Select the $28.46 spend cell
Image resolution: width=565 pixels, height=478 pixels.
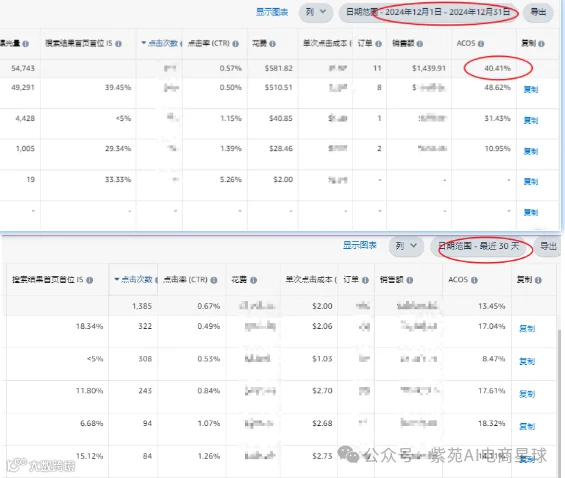click(x=281, y=148)
